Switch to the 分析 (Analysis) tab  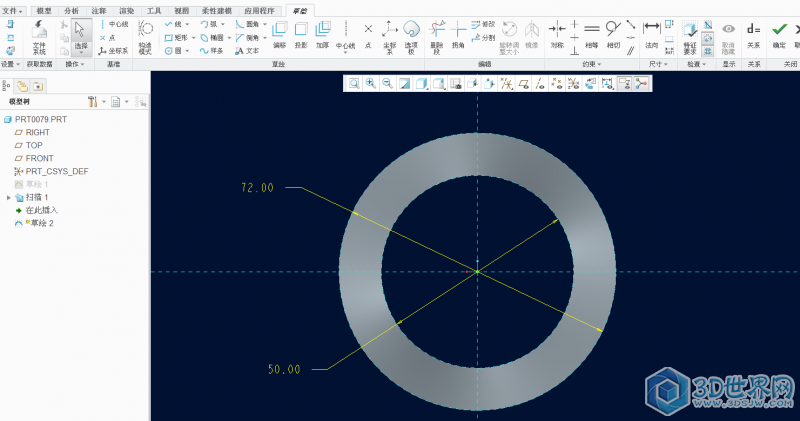tap(71, 9)
